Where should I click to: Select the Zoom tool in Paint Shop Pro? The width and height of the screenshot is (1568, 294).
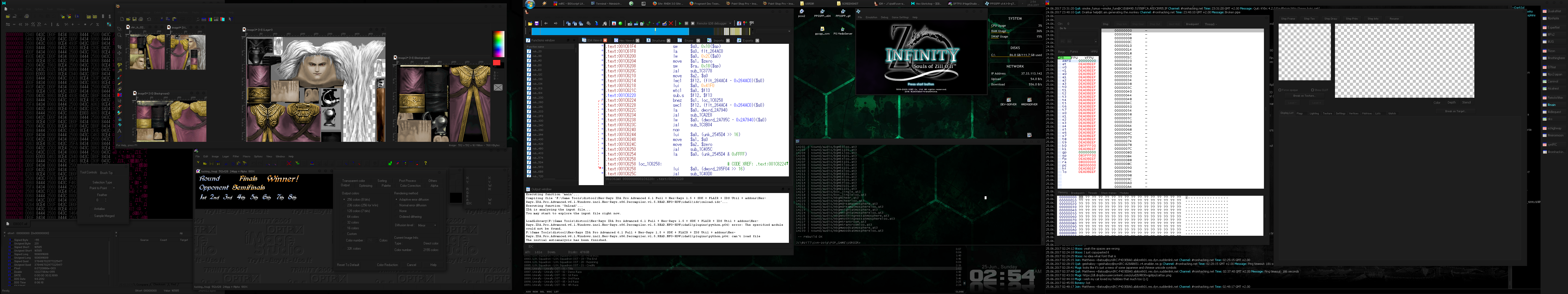(120, 35)
